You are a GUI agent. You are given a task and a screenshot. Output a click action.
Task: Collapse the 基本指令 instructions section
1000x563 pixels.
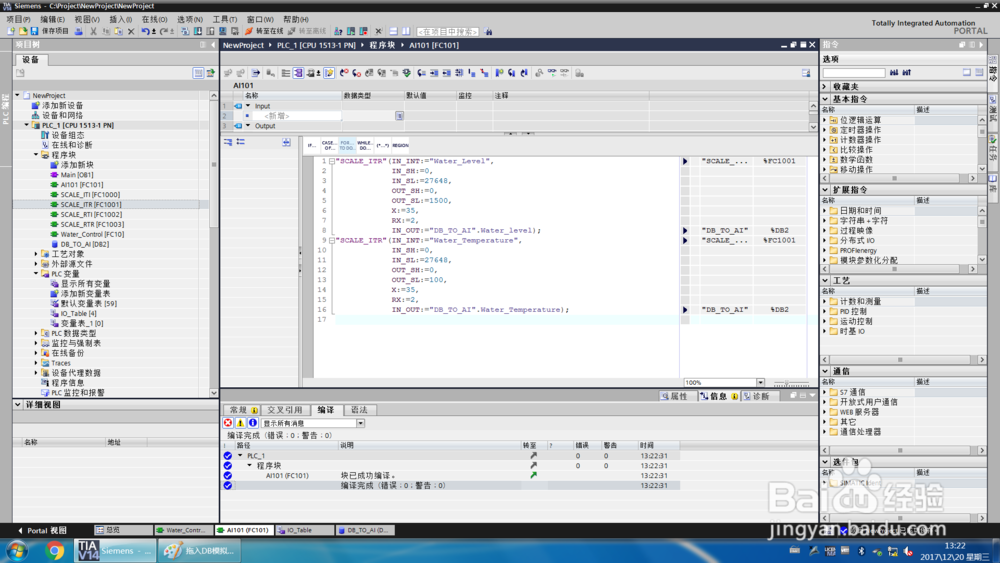(x=825, y=99)
